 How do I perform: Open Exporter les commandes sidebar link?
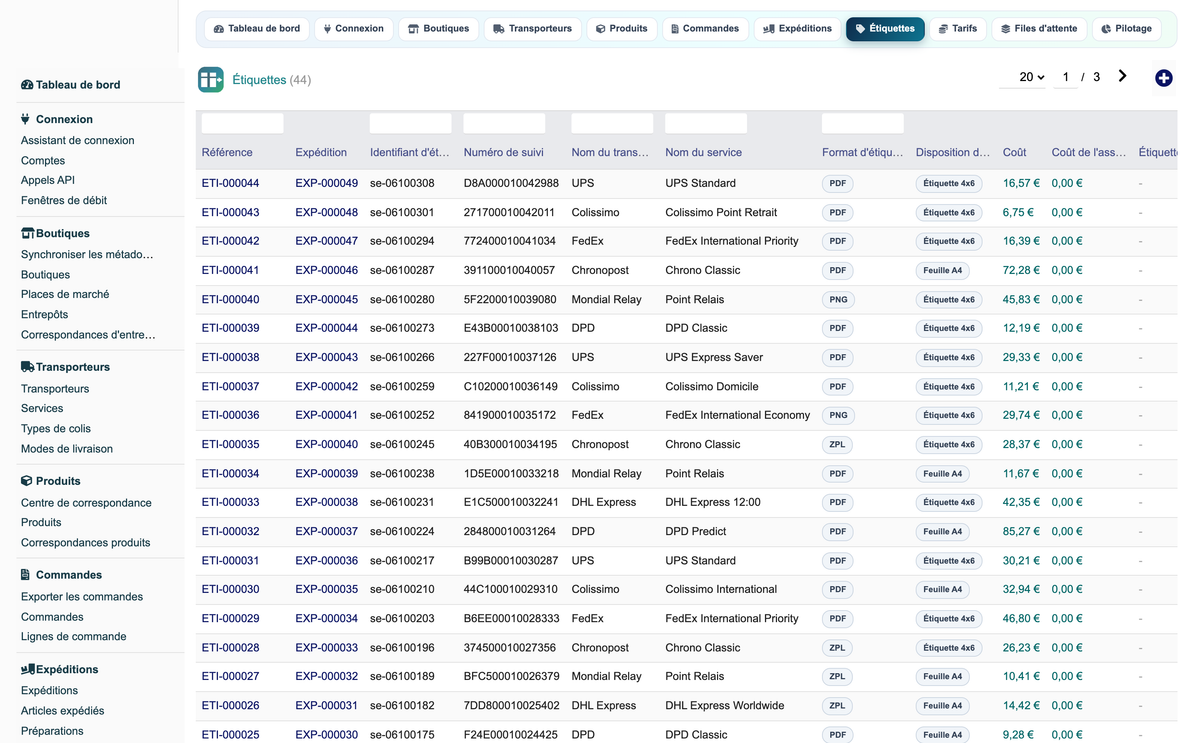pyautogui.click(x=82, y=597)
